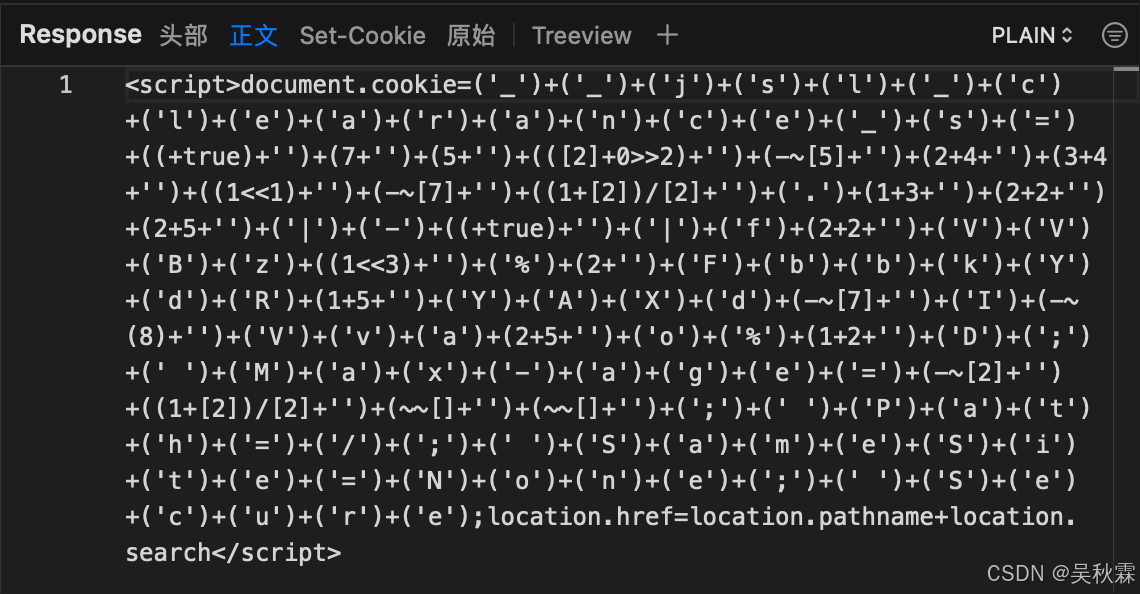Select the 正文 body tab
This screenshot has height=594, width=1140.
pyautogui.click(x=254, y=35)
